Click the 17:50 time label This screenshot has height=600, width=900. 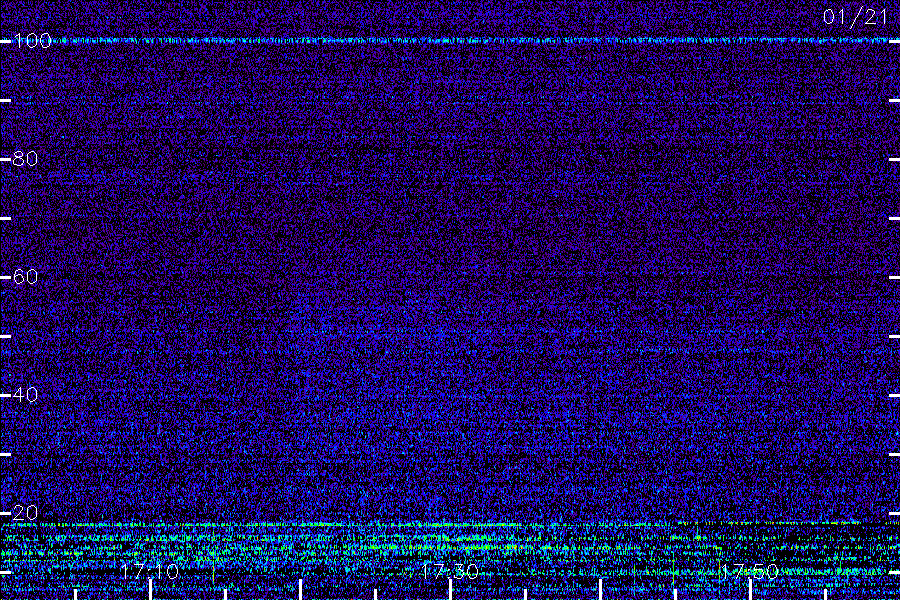749,571
